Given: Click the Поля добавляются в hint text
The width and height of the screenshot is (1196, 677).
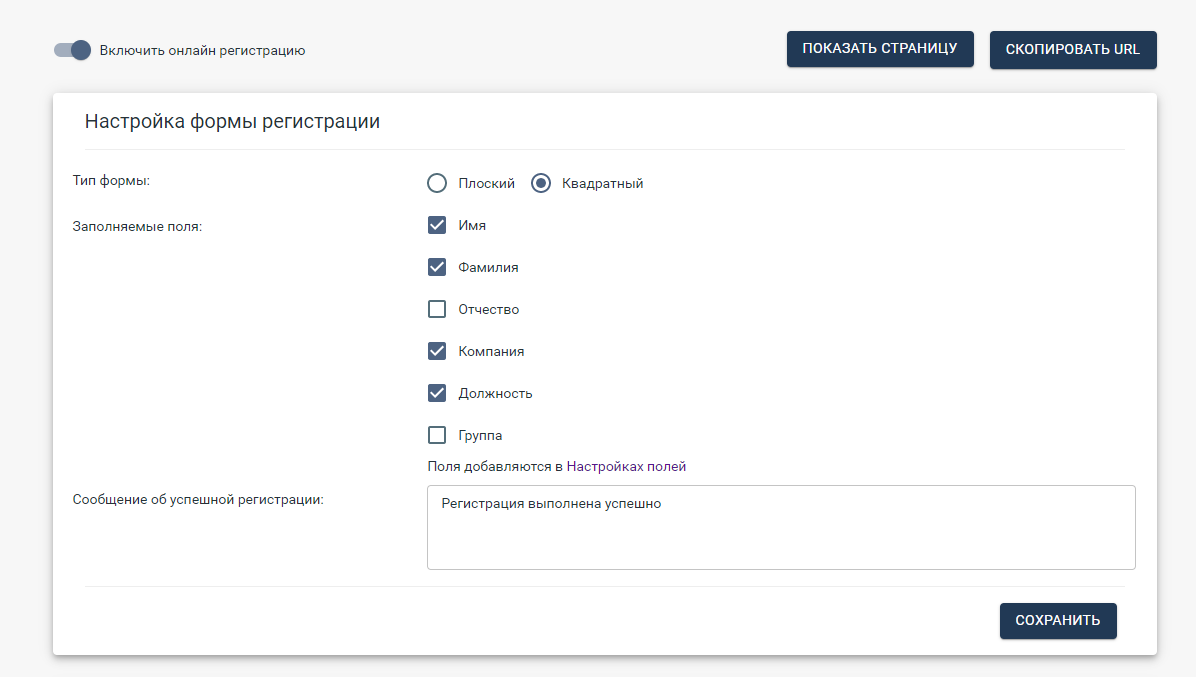Looking at the screenshot, I should coord(494,466).
